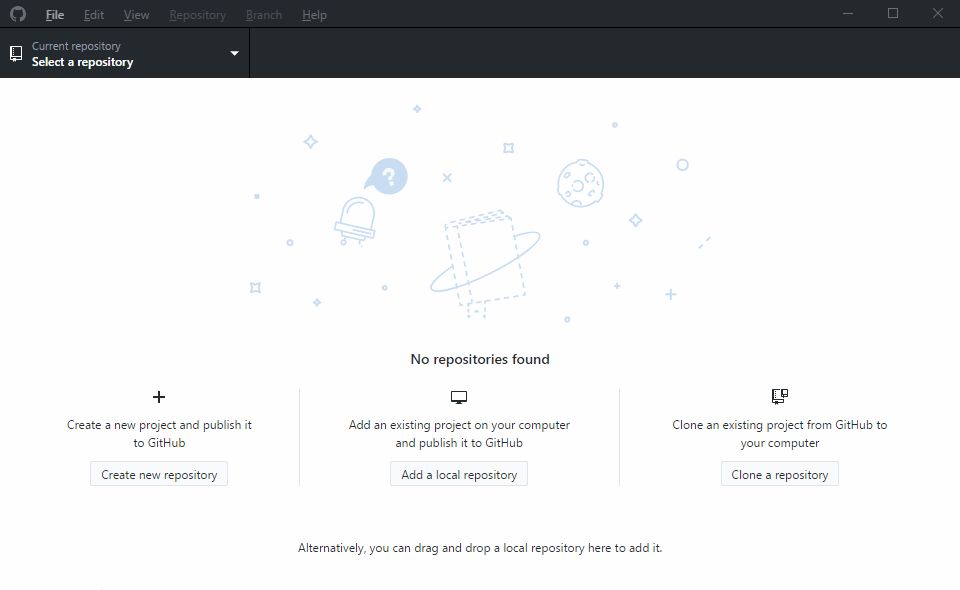The height and width of the screenshot is (590, 960).
Task: Open the Help menu
Action: click(314, 15)
